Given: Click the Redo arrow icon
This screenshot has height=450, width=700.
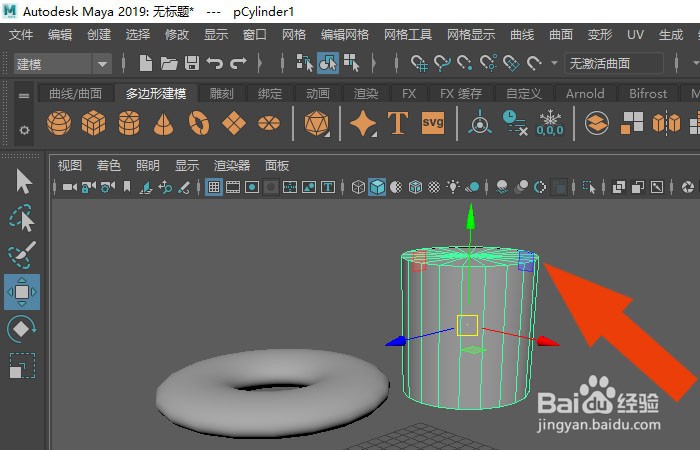Looking at the screenshot, I should (x=238, y=63).
